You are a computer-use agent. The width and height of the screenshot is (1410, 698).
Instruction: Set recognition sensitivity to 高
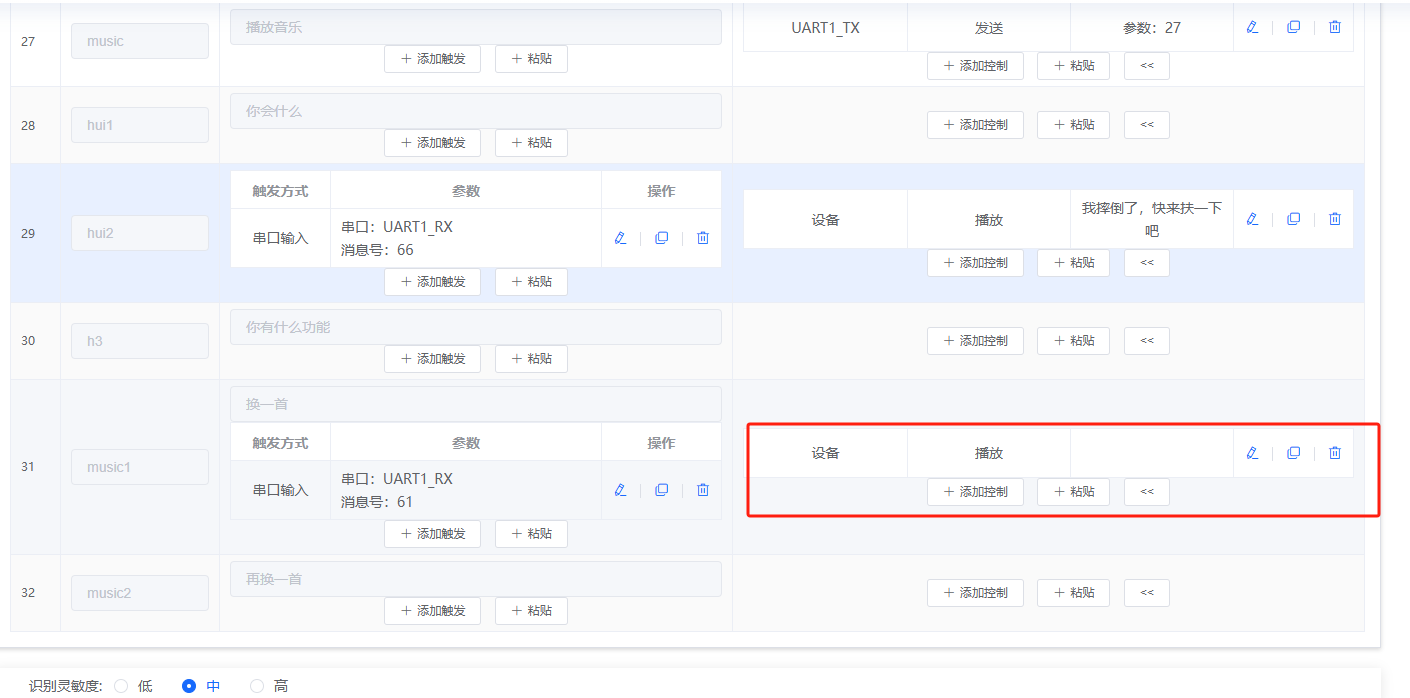pos(257,686)
